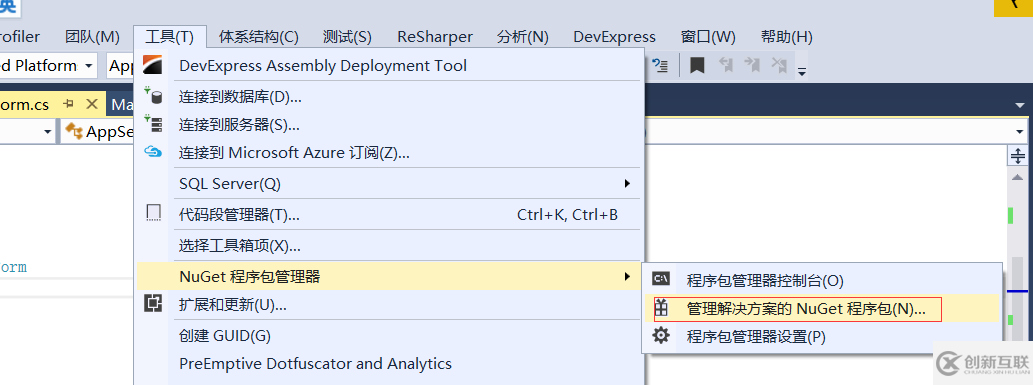1033x385 pixels.
Task: Click the editor split window handle icon
Action: coord(1019,156)
